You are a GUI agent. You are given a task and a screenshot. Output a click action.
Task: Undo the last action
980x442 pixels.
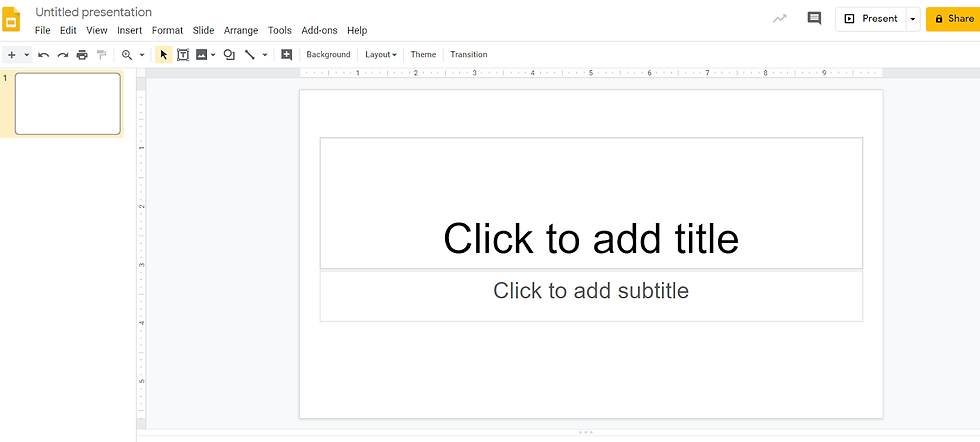pyautogui.click(x=44, y=55)
